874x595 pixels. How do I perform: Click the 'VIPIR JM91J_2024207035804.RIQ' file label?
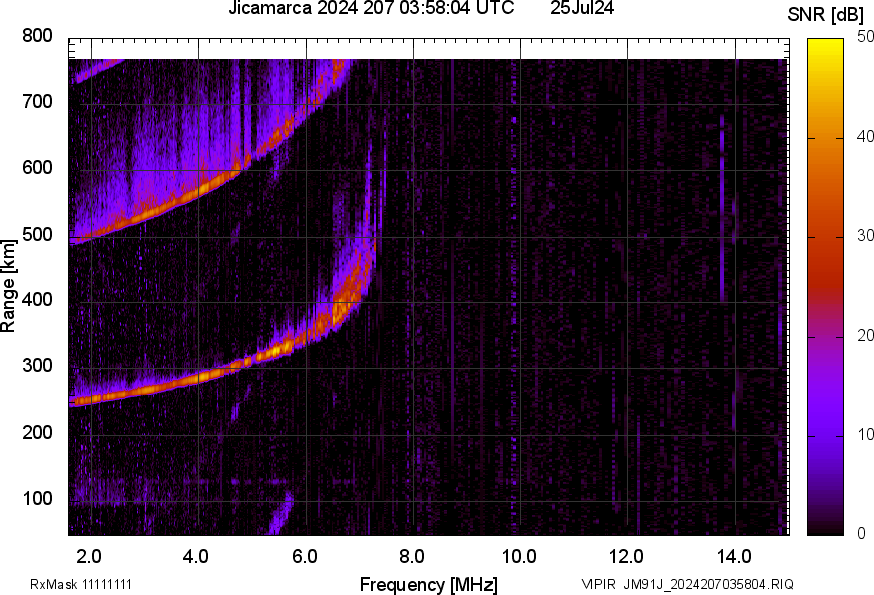coord(688,584)
